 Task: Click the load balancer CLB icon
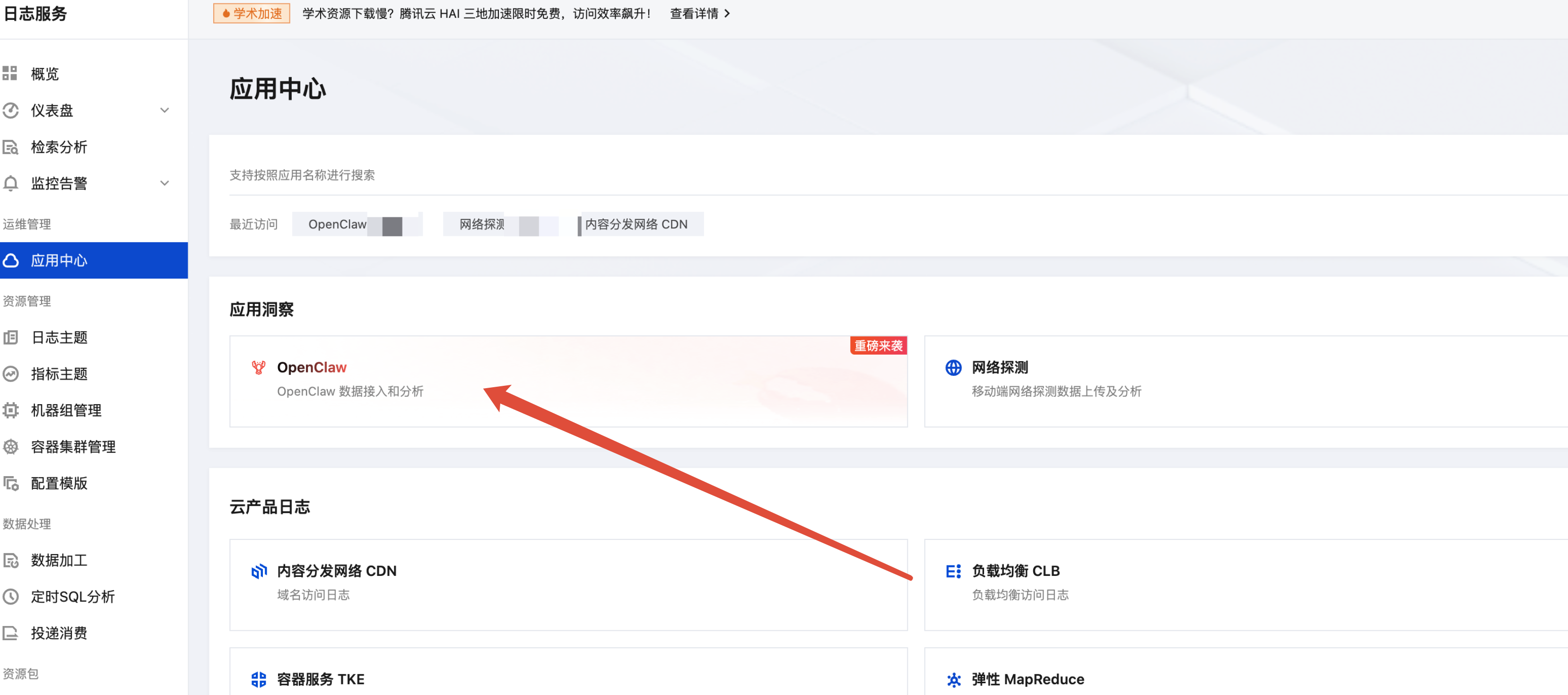[x=953, y=571]
